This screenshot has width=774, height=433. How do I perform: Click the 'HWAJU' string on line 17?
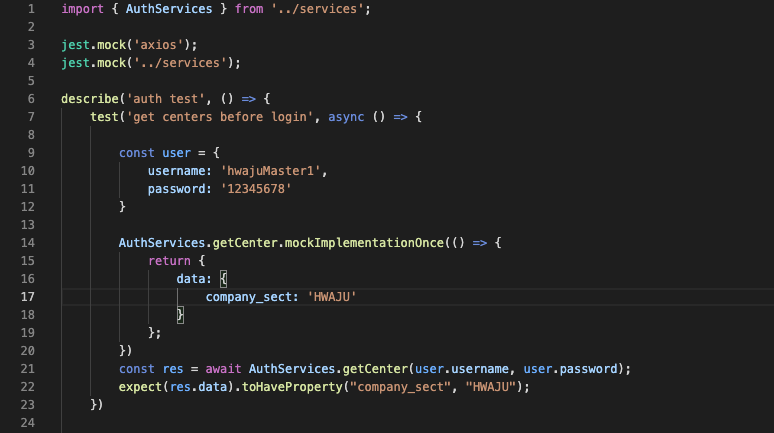point(332,297)
